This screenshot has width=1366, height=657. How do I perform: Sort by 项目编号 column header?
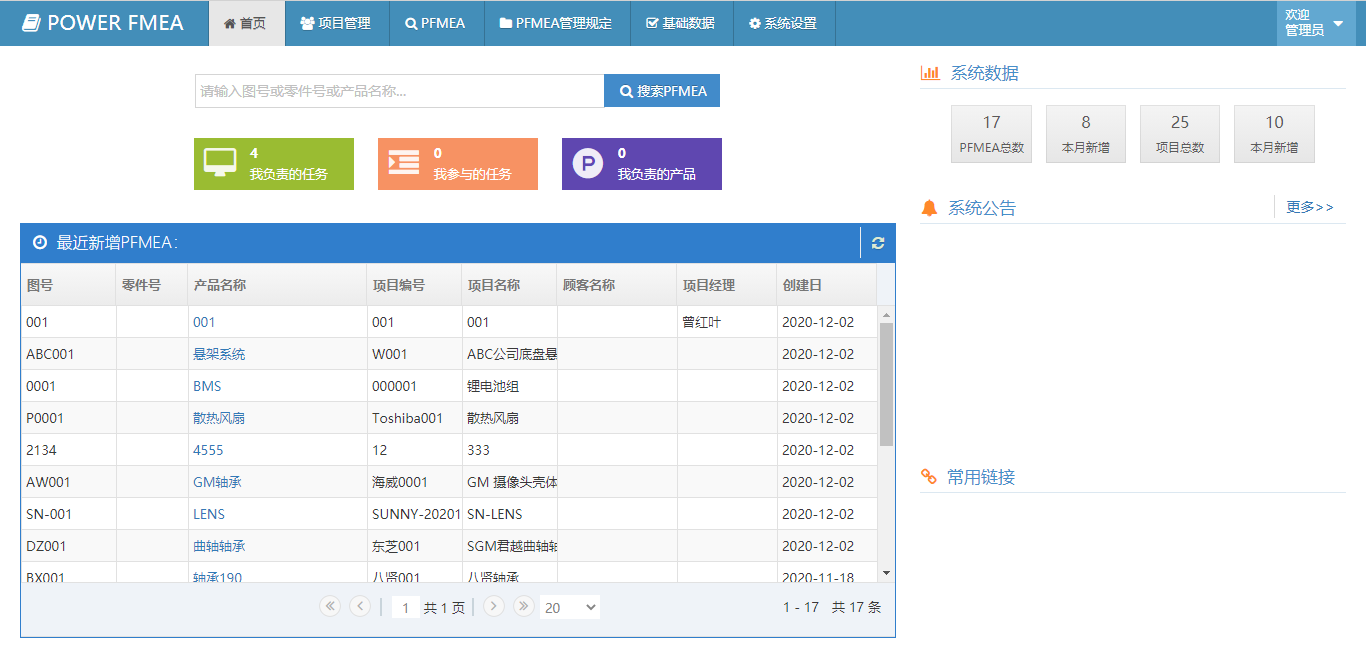click(x=414, y=285)
